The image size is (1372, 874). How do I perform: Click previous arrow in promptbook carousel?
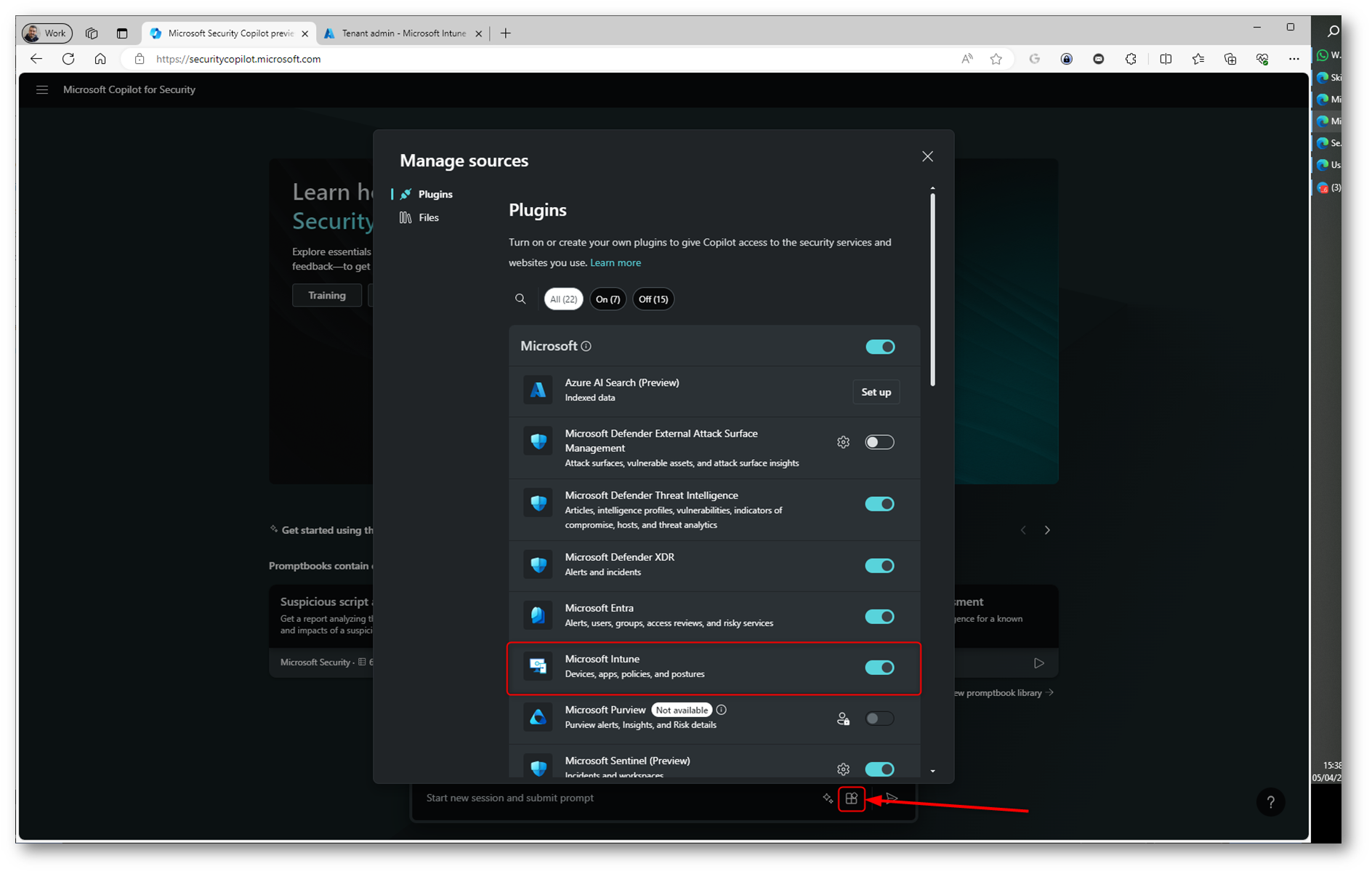point(1023,530)
